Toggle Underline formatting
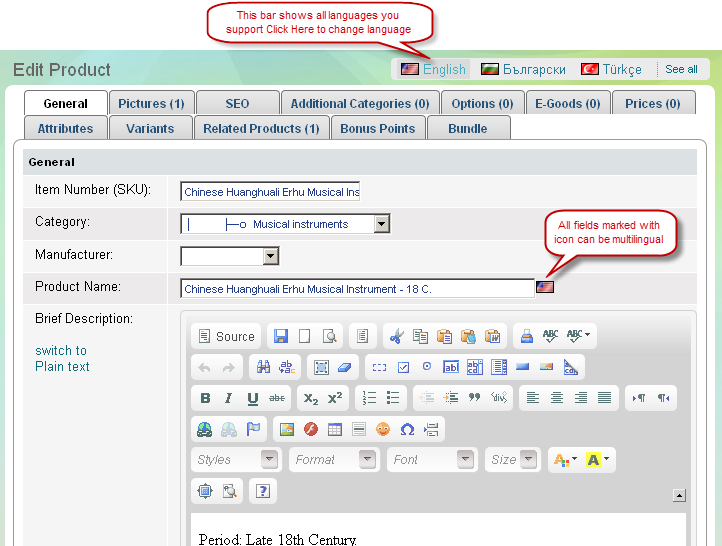Viewport: 722px width, 546px height. (253, 398)
